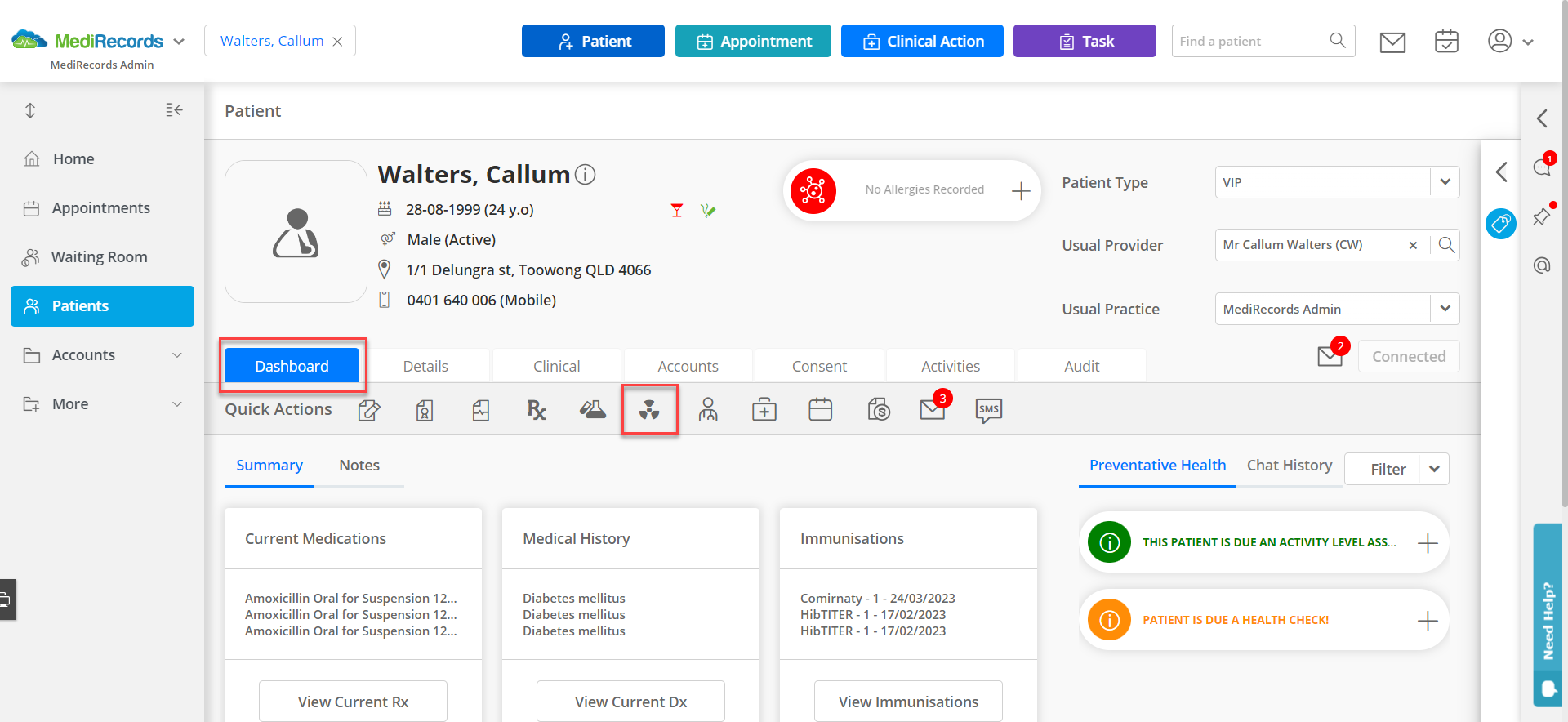The width and height of the screenshot is (1568, 722).
Task: Open the calendar check icon in top bar
Action: click(1446, 41)
